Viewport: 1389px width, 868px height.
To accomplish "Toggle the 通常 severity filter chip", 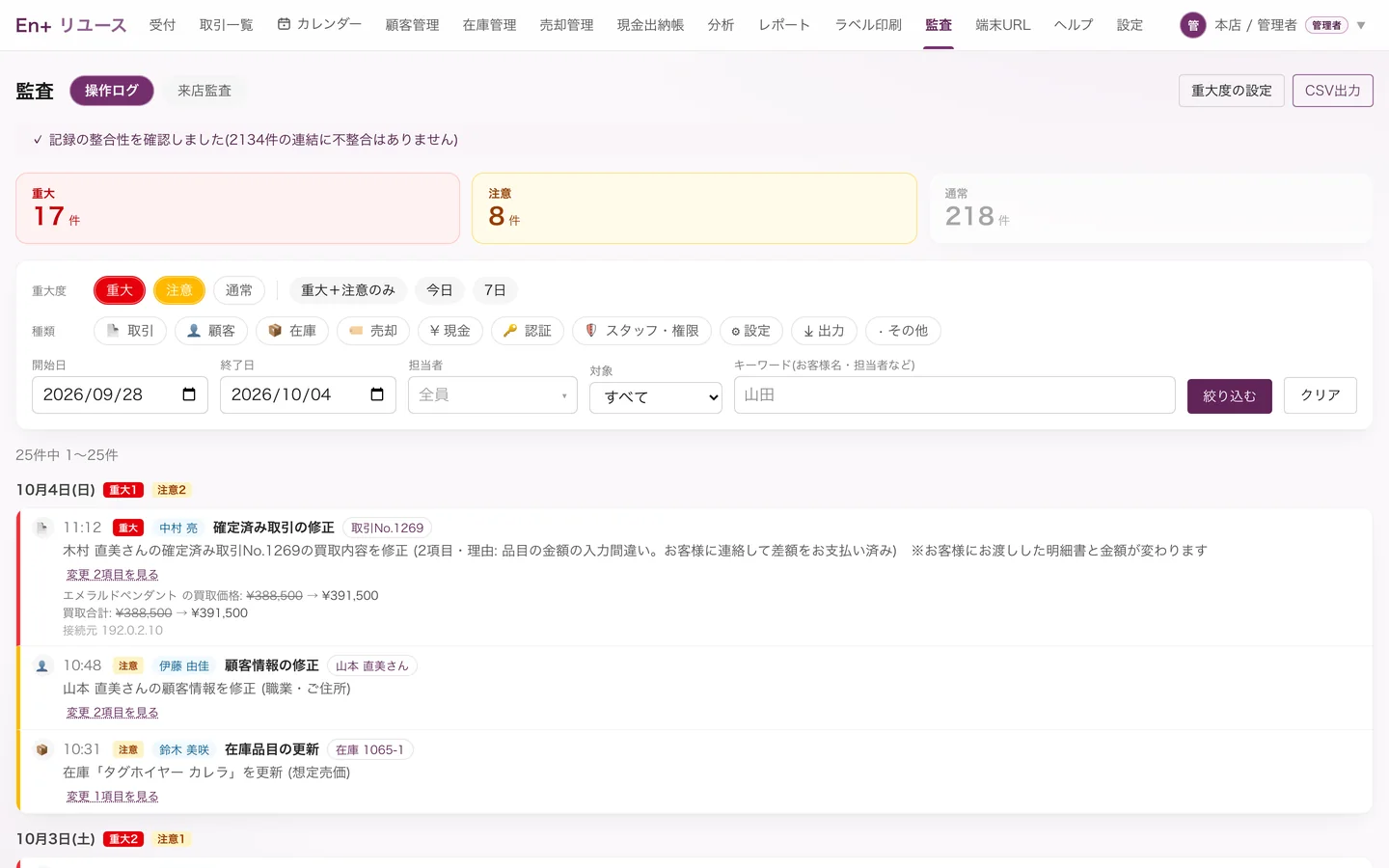I will (239, 290).
